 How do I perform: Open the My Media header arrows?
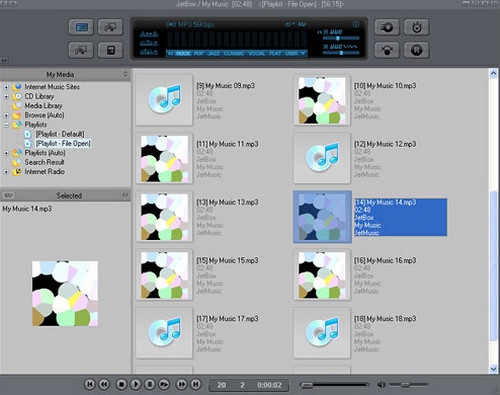[x=125, y=74]
